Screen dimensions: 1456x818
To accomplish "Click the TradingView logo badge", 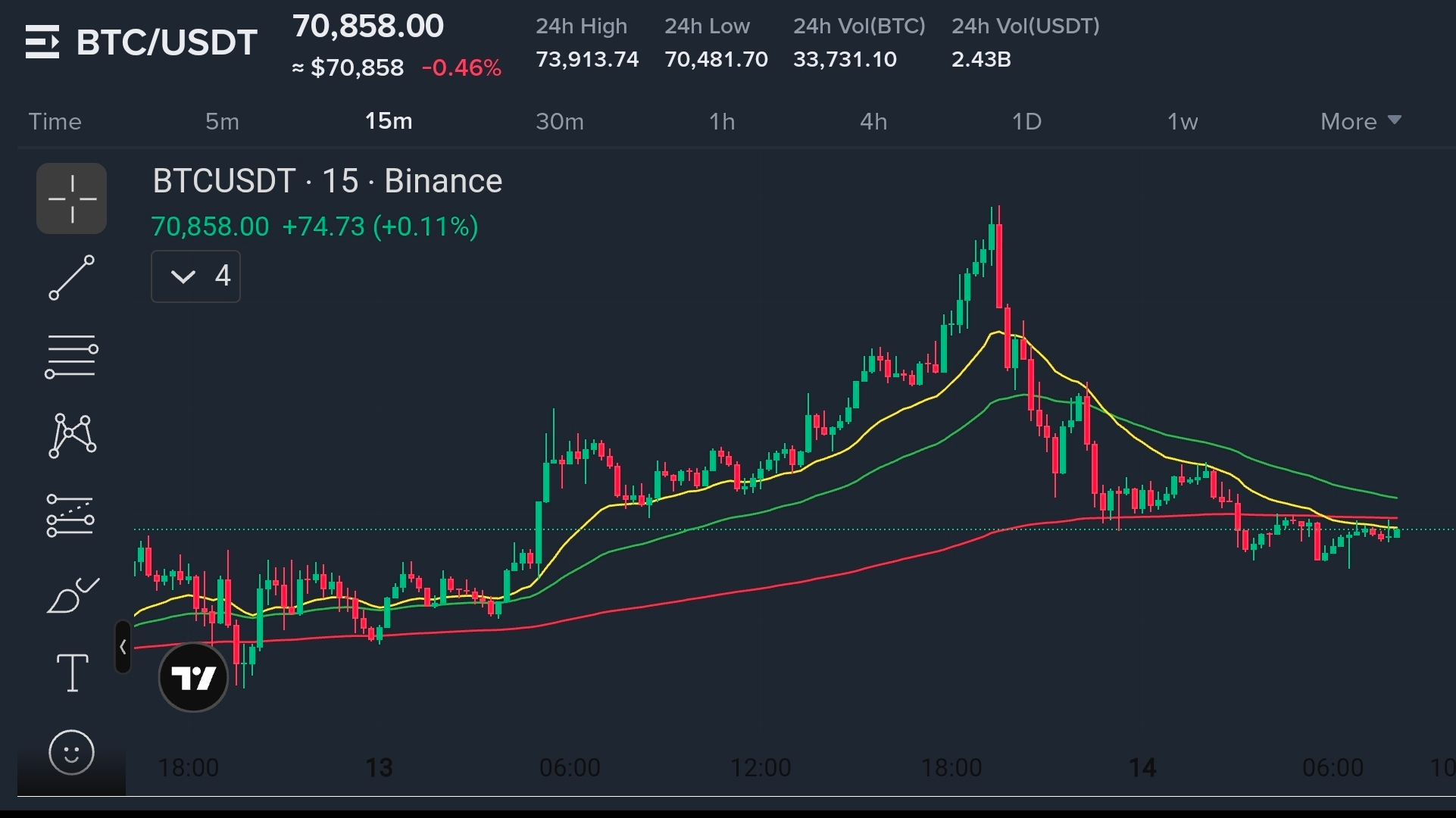I will coord(193,677).
